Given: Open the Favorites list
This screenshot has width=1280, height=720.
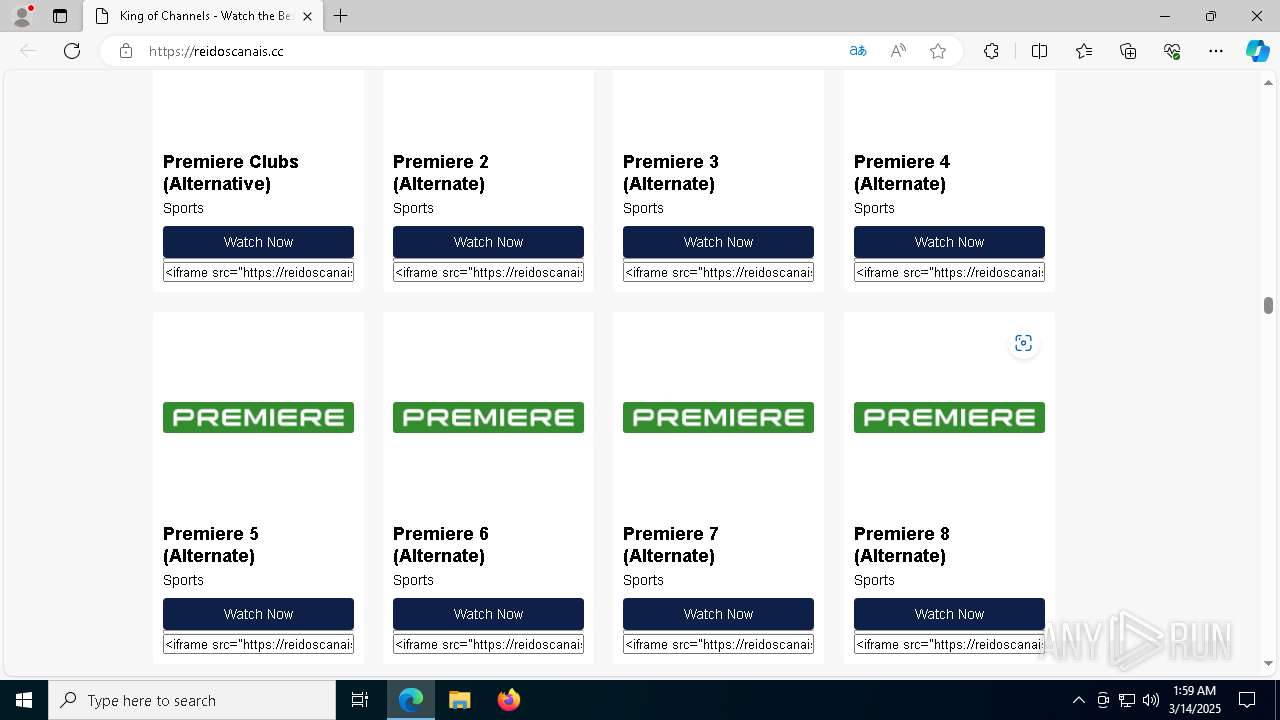Looking at the screenshot, I should point(1084,51).
